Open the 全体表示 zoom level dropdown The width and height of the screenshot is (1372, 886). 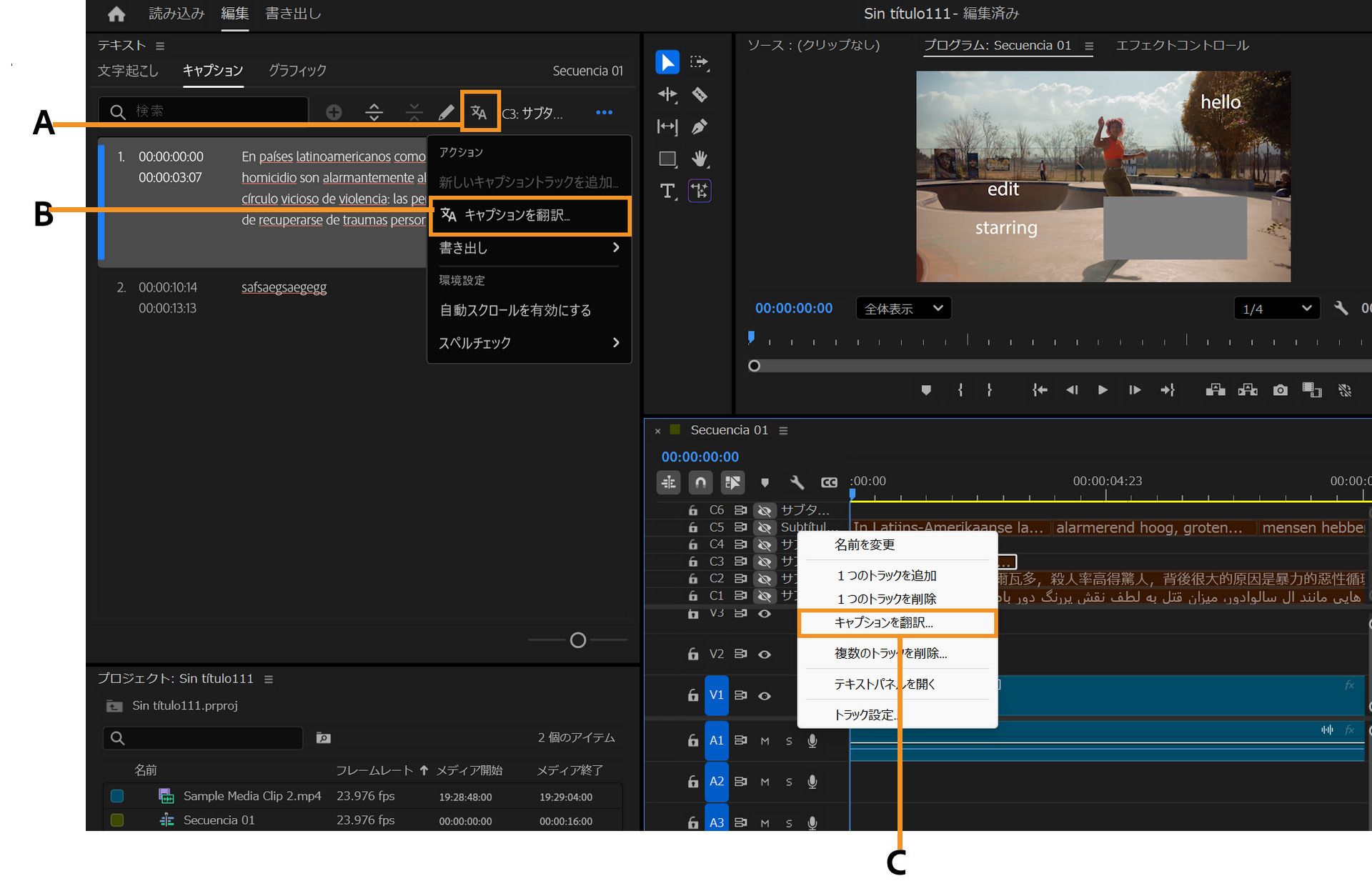point(903,308)
